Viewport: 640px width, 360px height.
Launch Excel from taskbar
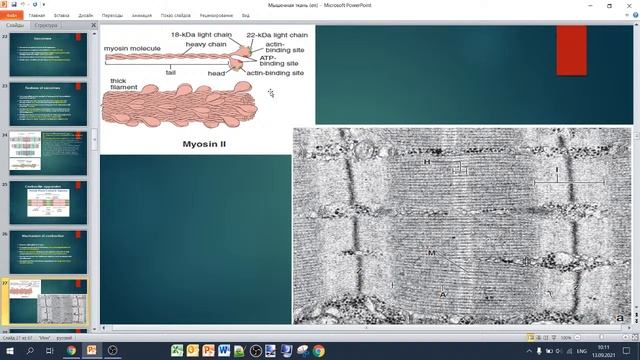point(177,351)
